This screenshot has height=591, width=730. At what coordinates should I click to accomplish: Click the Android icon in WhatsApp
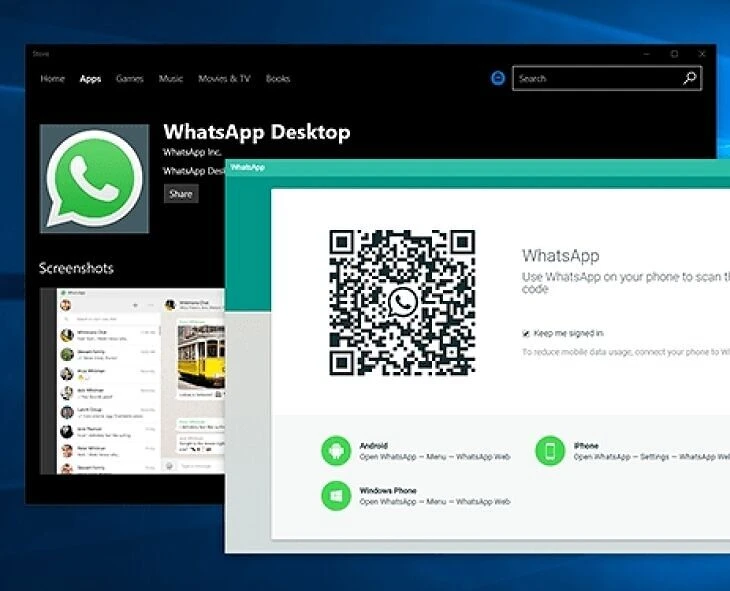pyautogui.click(x=336, y=451)
